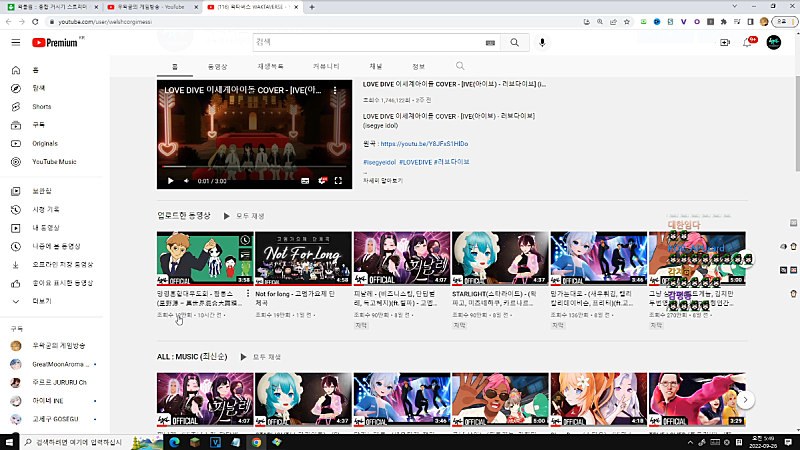Switch to the channel Playlists tab

coord(270,67)
